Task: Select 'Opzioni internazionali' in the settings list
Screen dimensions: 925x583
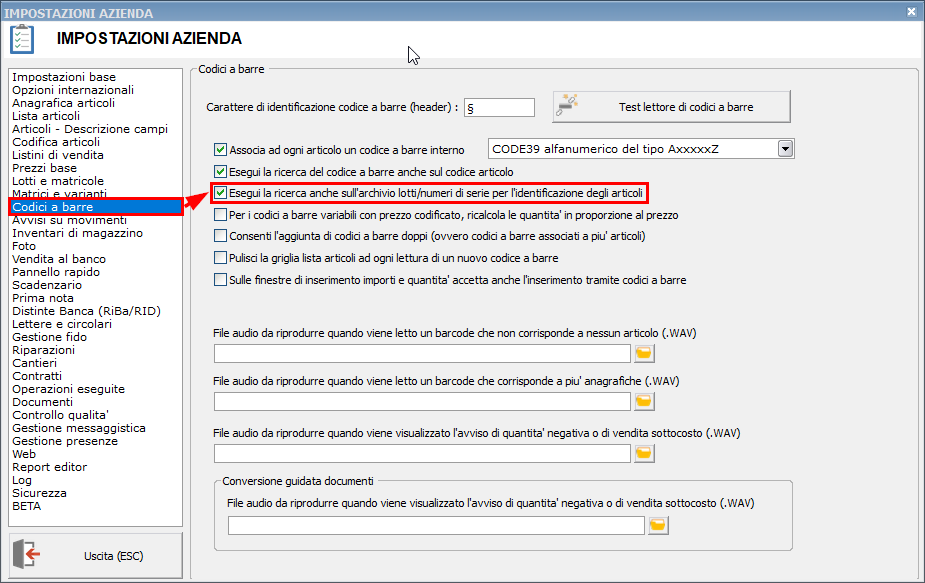Action: pyautogui.click(x=73, y=90)
